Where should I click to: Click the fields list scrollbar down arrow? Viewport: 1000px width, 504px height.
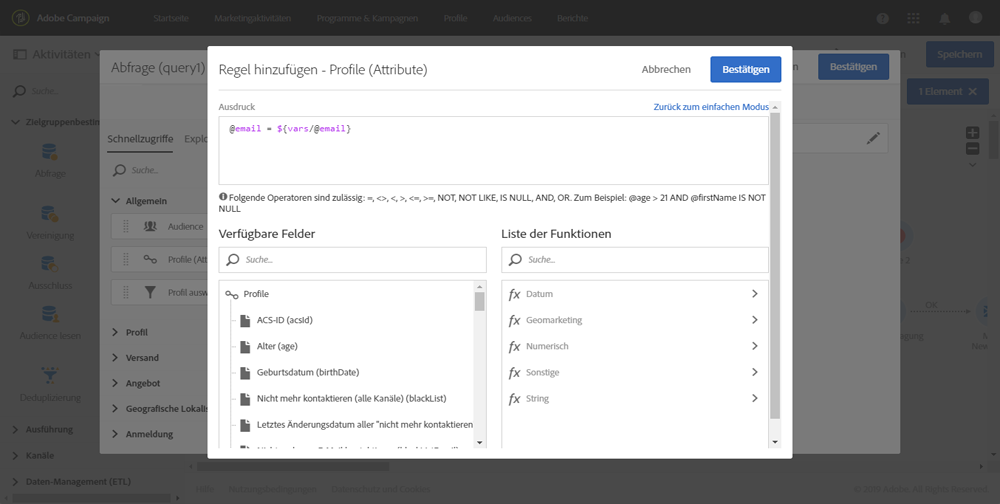(x=479, y=442)
